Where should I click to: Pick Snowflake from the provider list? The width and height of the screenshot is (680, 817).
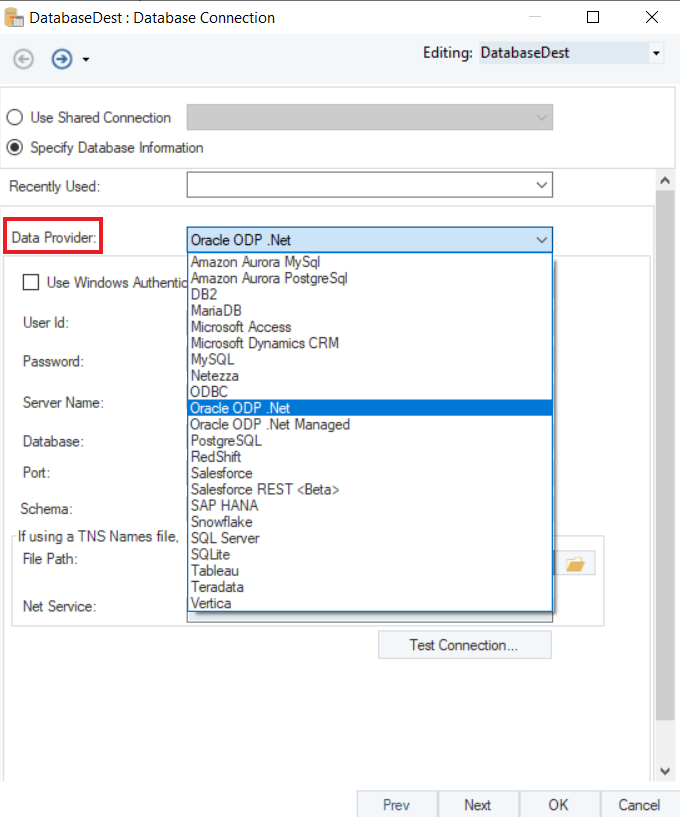(x=221, y=522)
